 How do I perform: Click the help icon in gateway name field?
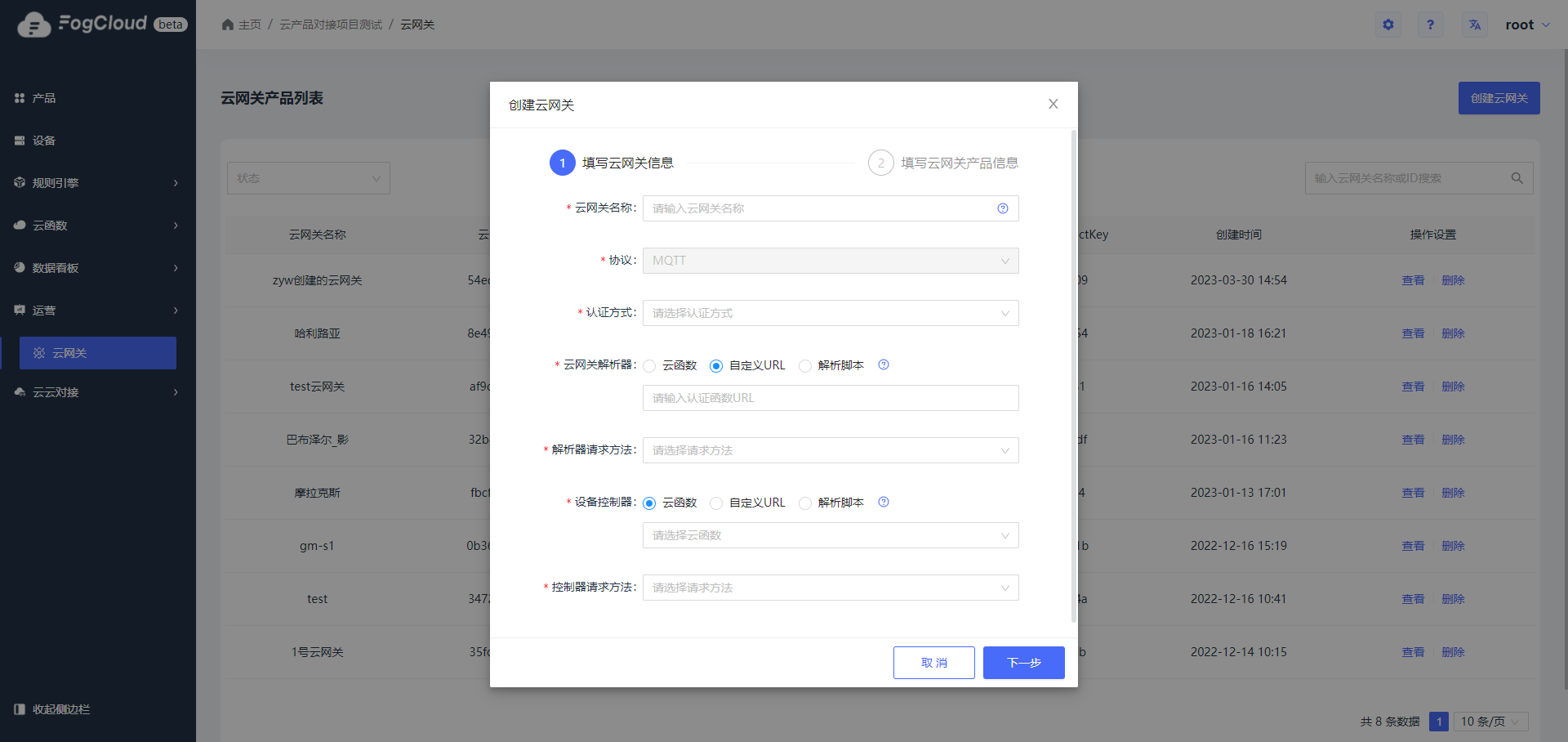click(x=1002, y=208)
